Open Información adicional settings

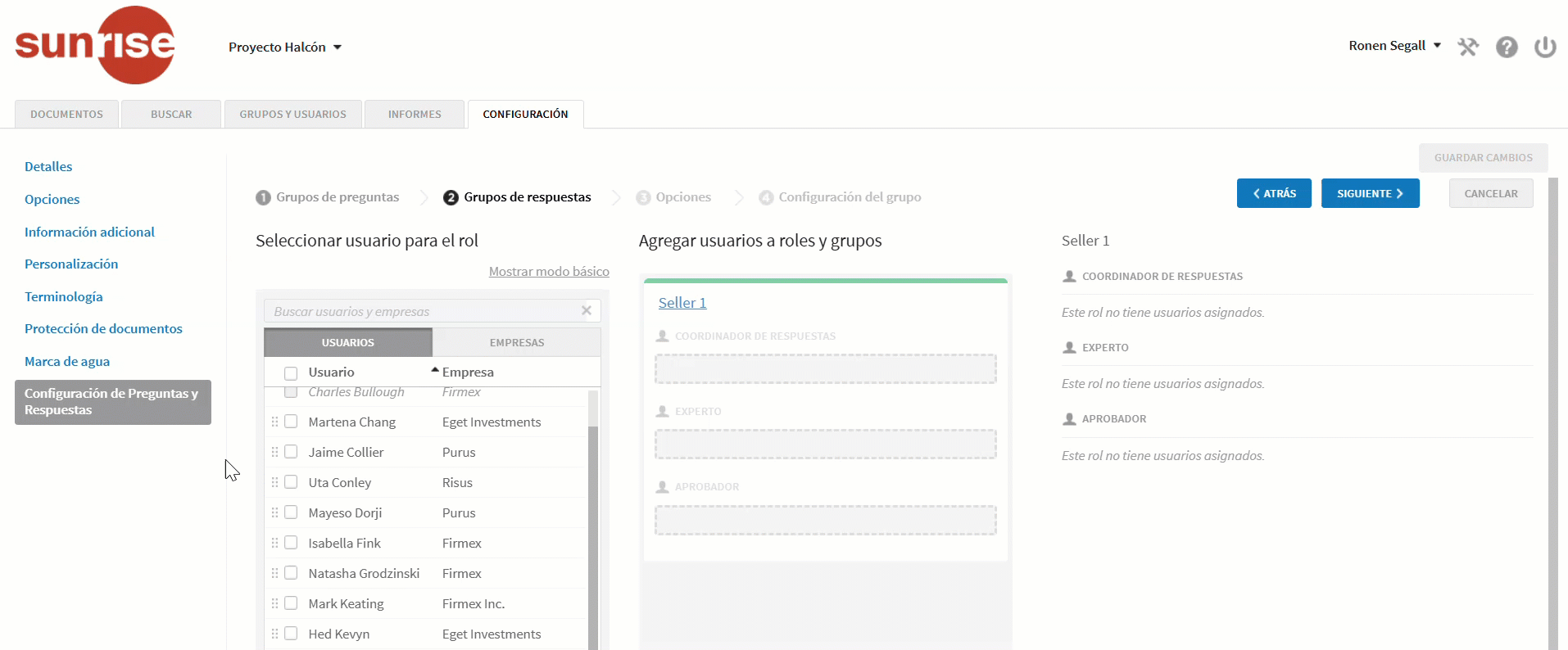click(89, 232)
